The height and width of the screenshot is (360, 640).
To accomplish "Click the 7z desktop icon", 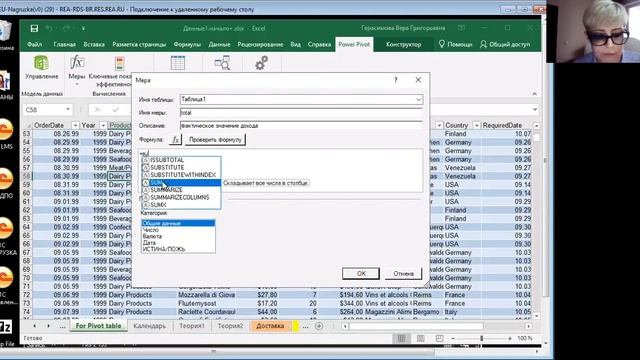I will pyautogui.click(x=6, y=327).
